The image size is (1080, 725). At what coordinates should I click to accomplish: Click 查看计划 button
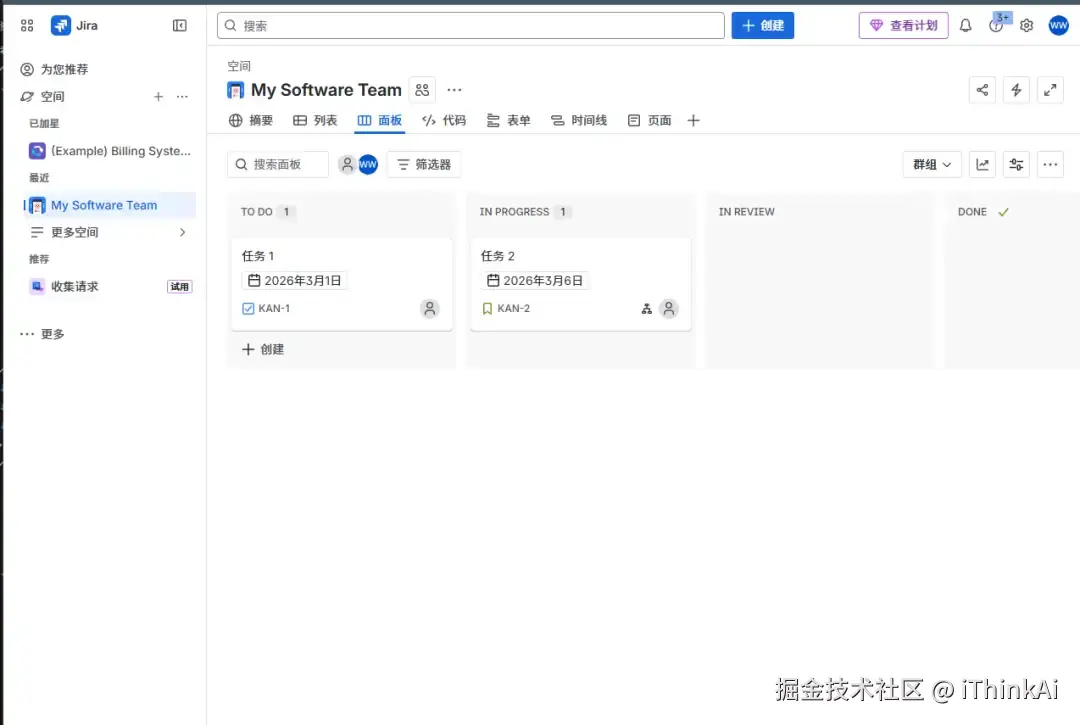904,25
